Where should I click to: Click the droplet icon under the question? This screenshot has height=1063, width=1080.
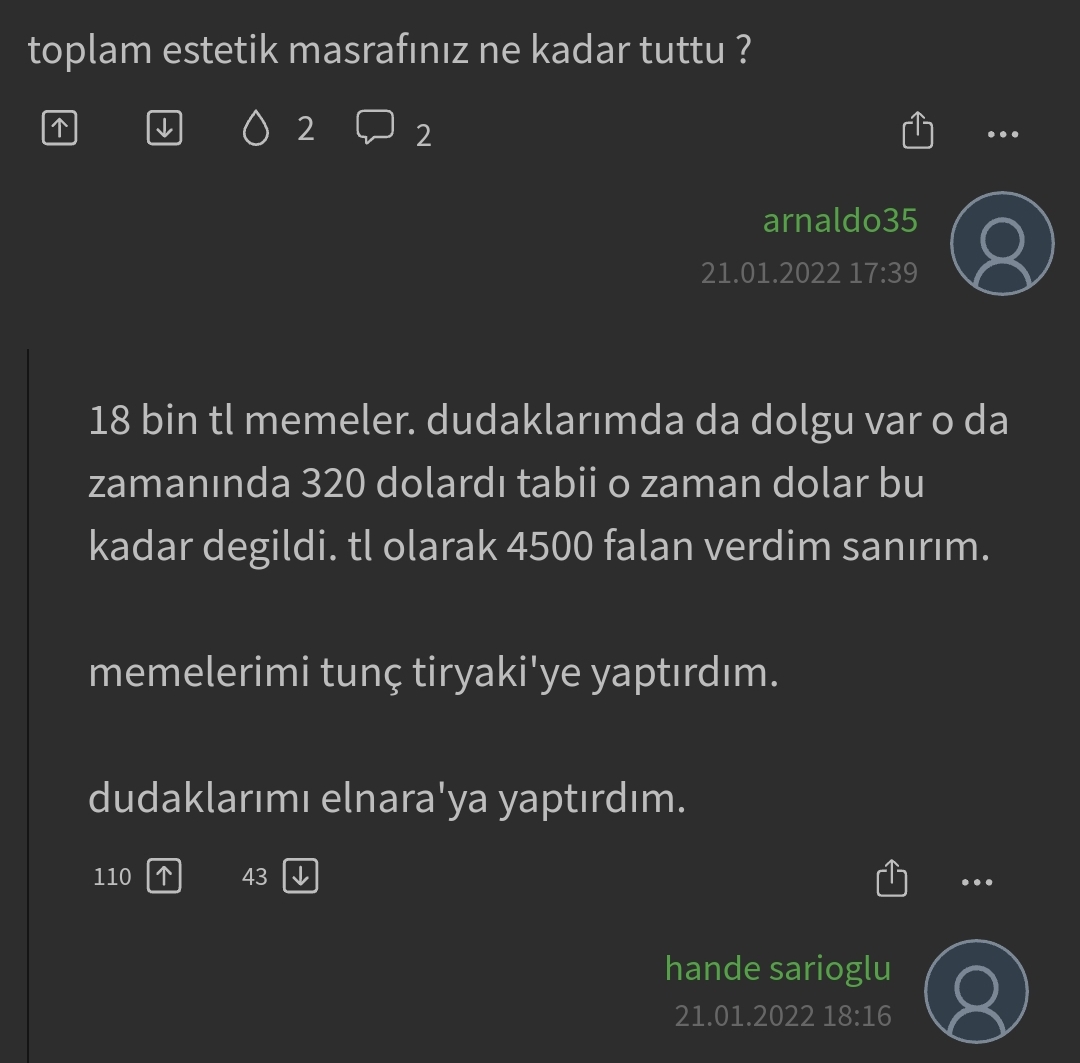256,128
